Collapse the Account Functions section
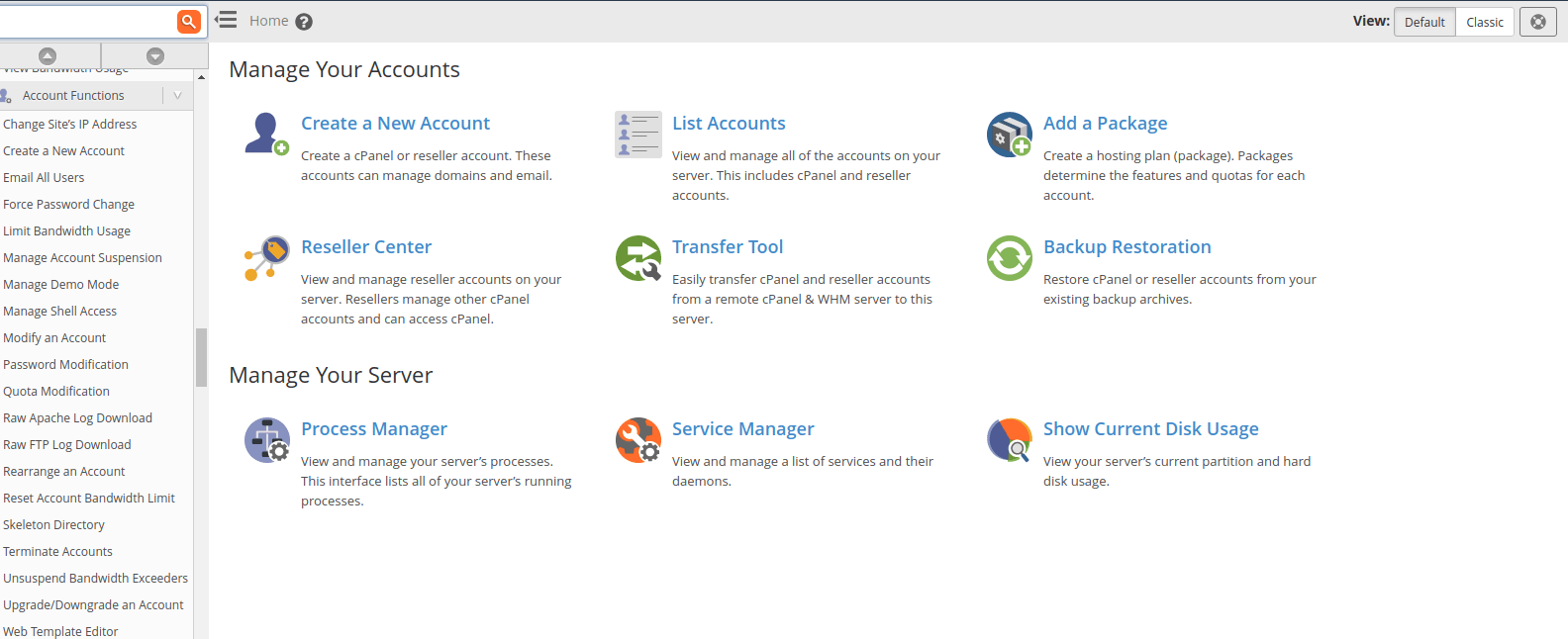 pos(177,96)
